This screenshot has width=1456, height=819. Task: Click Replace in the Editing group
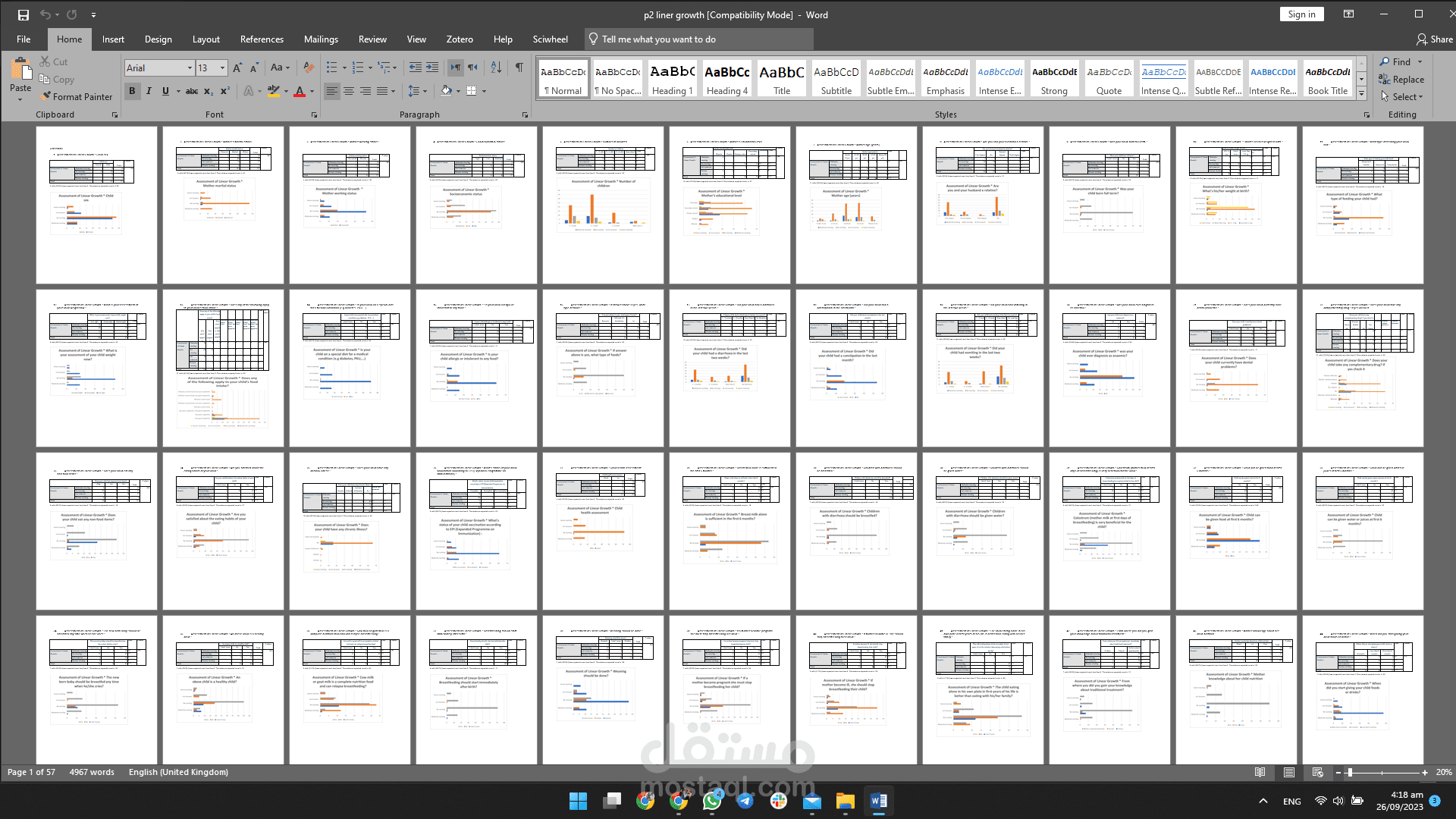point(1401,80)
